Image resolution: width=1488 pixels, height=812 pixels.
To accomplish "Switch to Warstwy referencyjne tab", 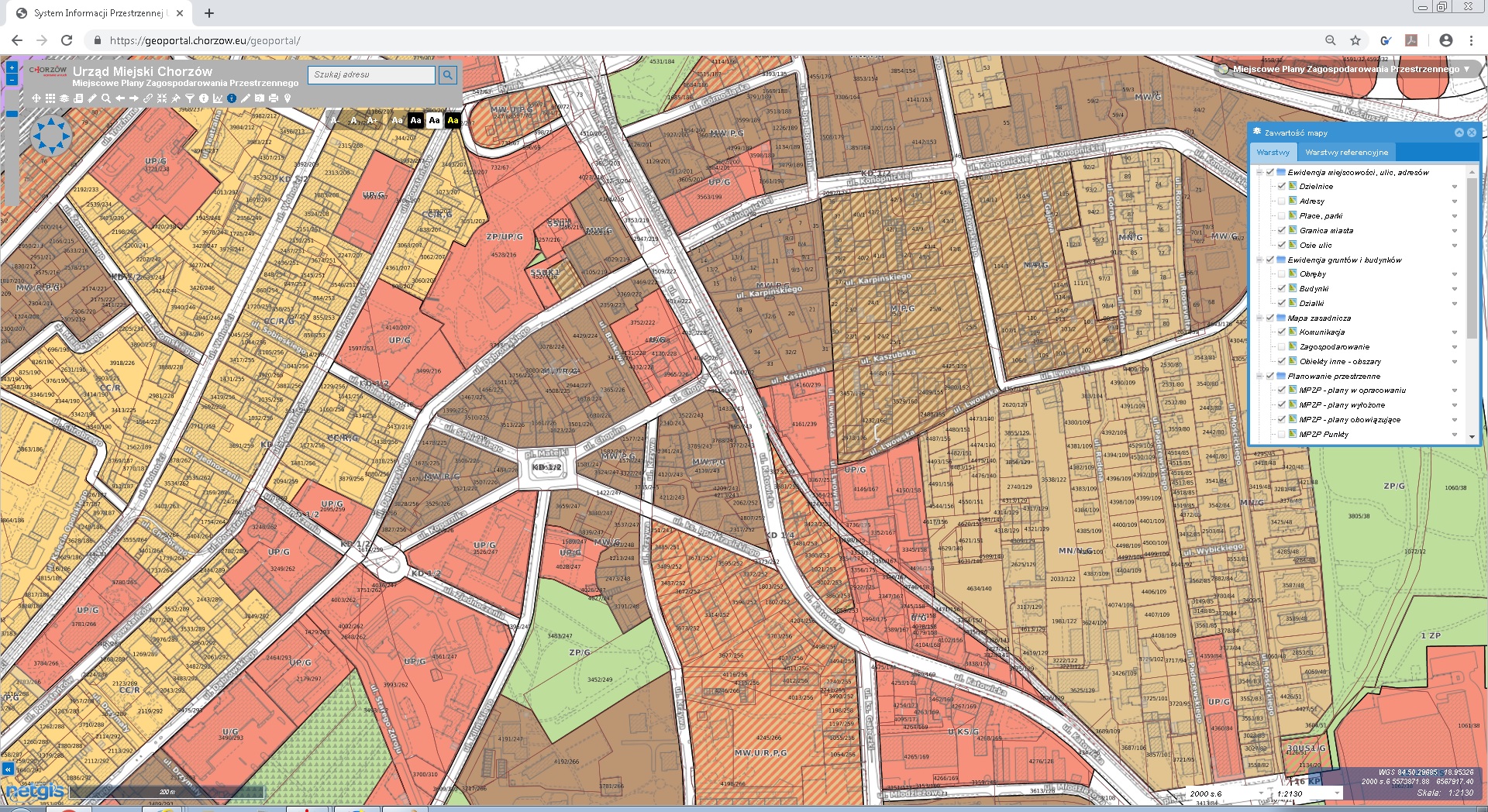I will tap(1346, 153).
